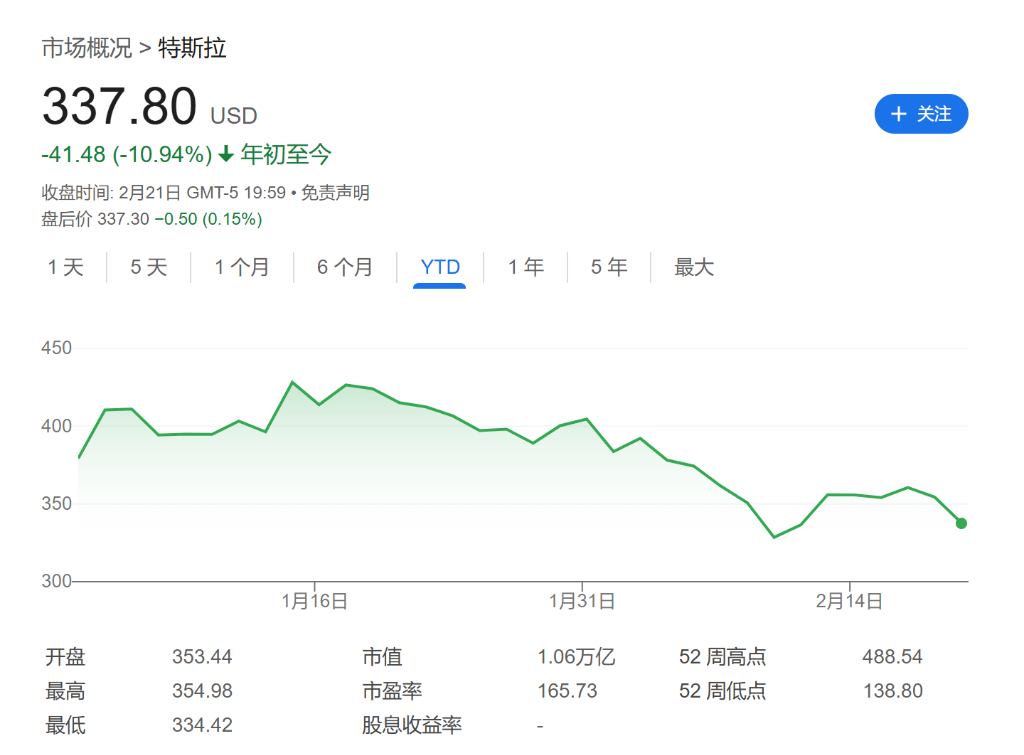The image size is (1024, 755).
Task: Click the 1月16日 axis label on chart
Action: tap(313, 601)
